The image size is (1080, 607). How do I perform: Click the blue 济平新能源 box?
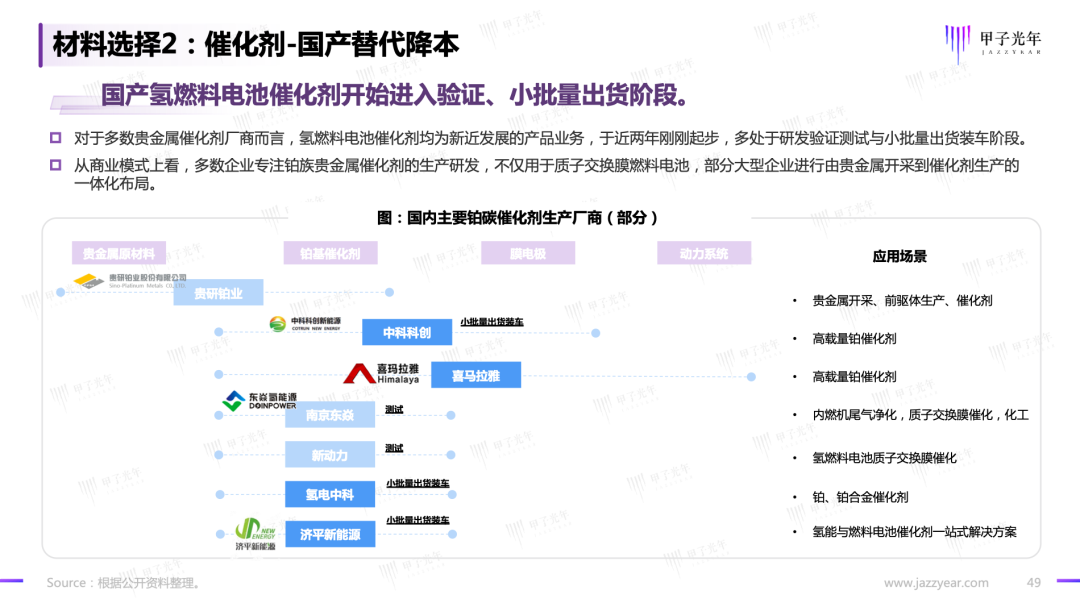click(x=329, y=535)
